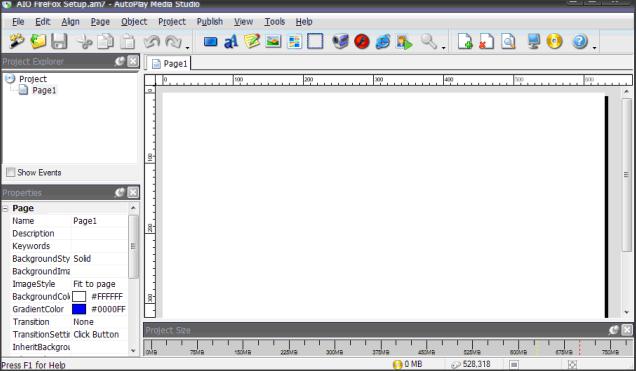The height and width of the screenshot is (371, 636).
Task: Open the dropdown arrow beside the zoom tool
Action: pyautogui.click(x=443, y=47)
